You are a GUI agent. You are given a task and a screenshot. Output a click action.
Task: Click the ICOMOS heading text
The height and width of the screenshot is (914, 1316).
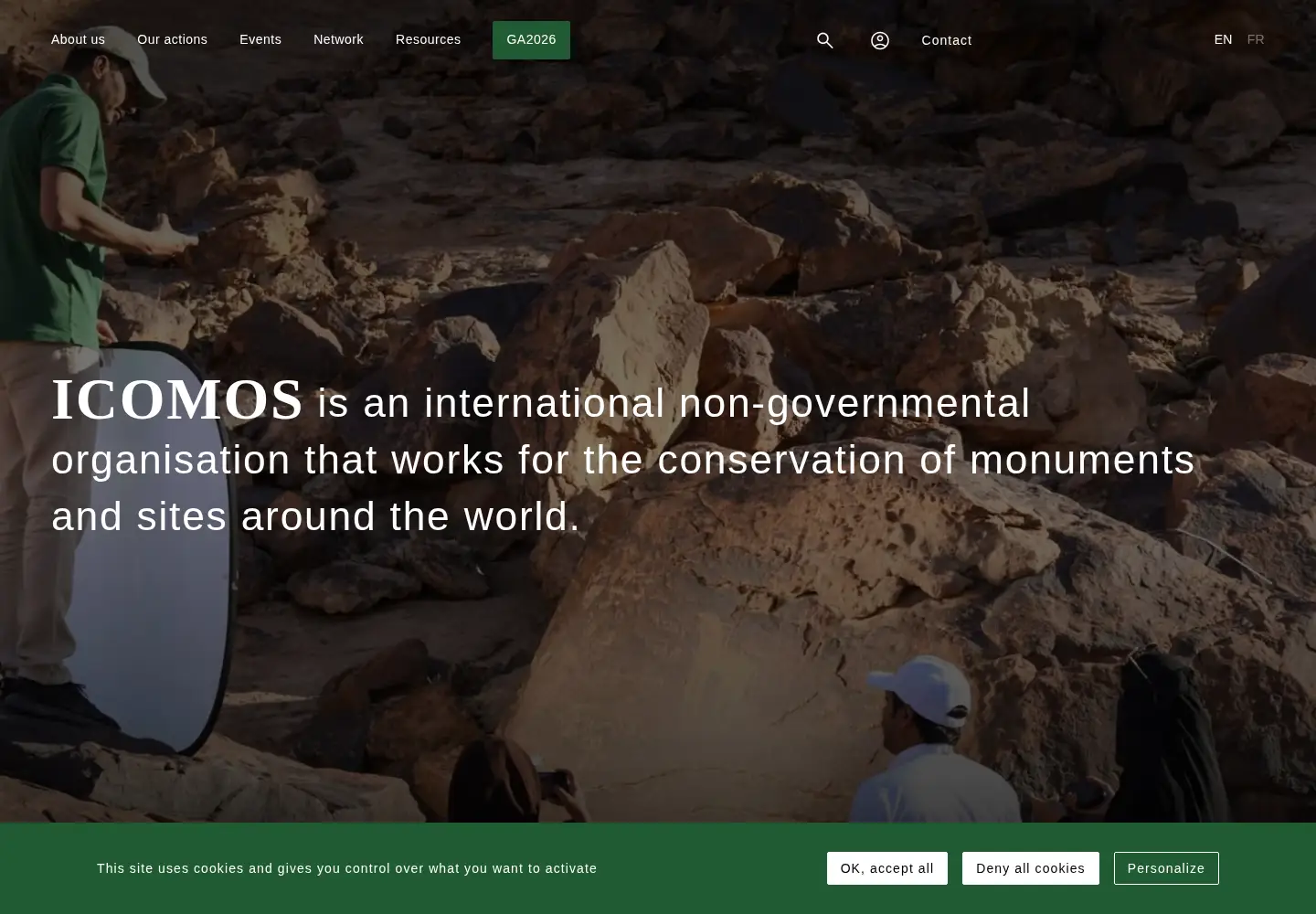(176, 400)
